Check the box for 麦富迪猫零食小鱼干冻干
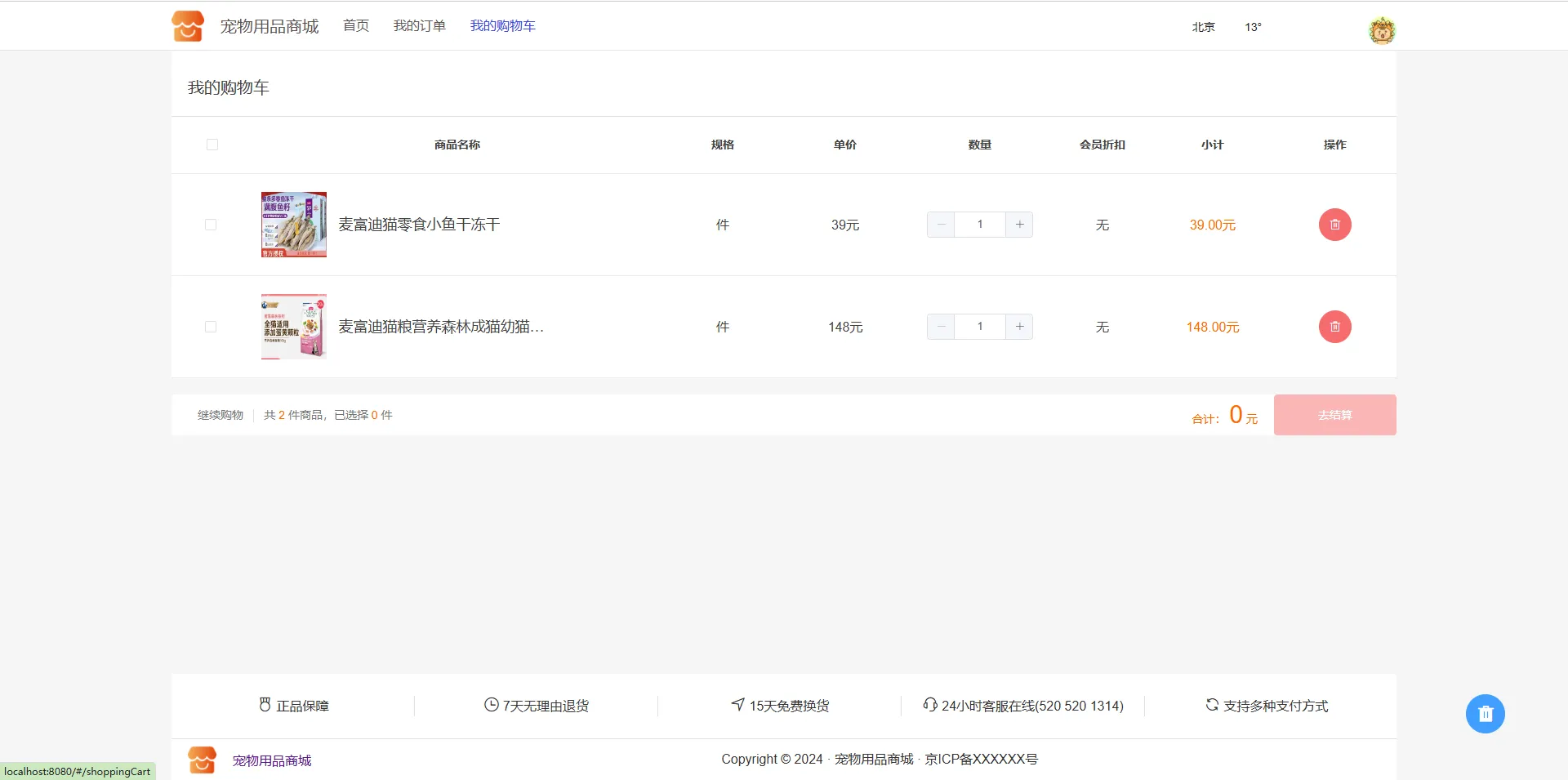 click(x=211, y=225)
